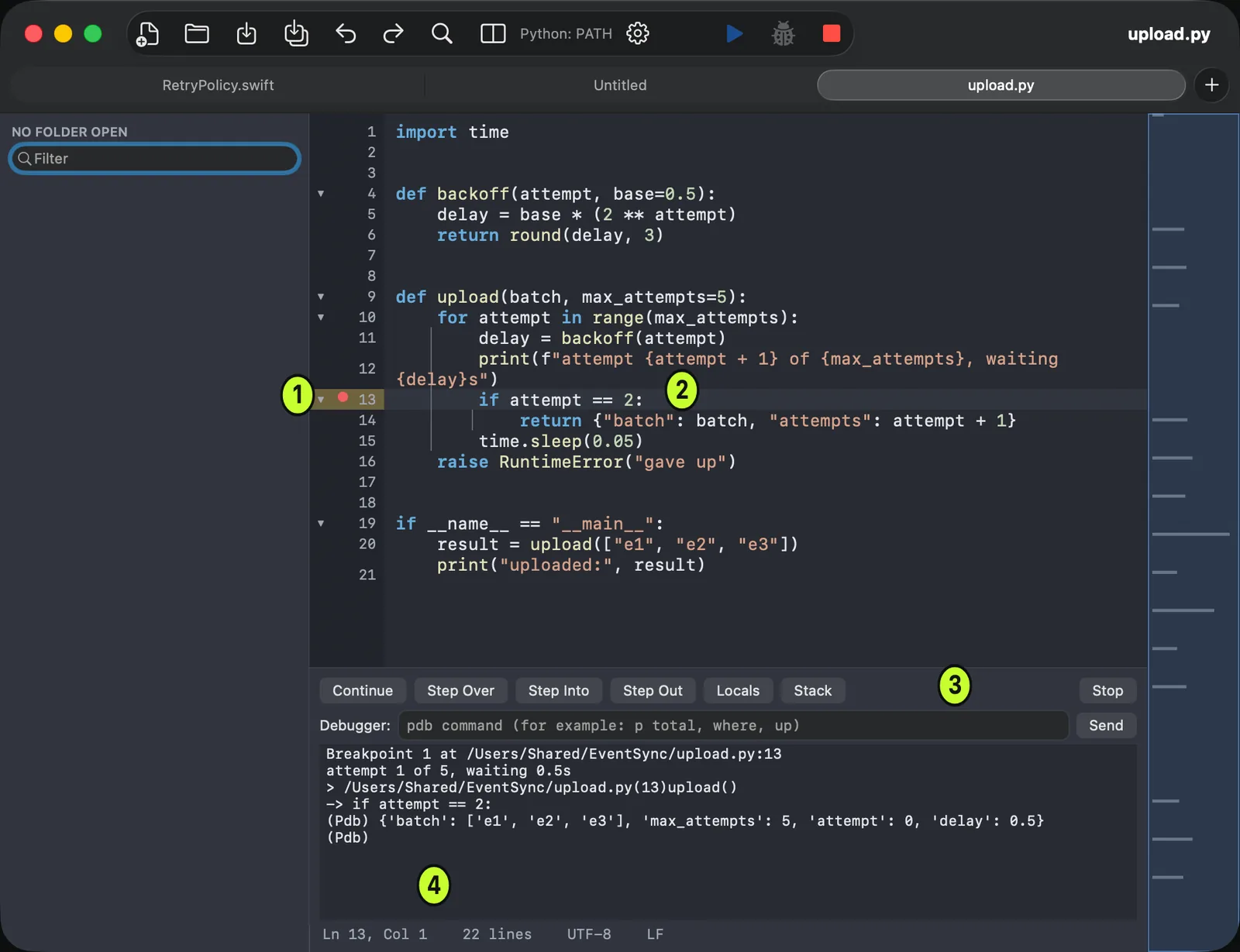Click the upload.py window title
1240x952 pixels.
click(x=1169, y=34)
